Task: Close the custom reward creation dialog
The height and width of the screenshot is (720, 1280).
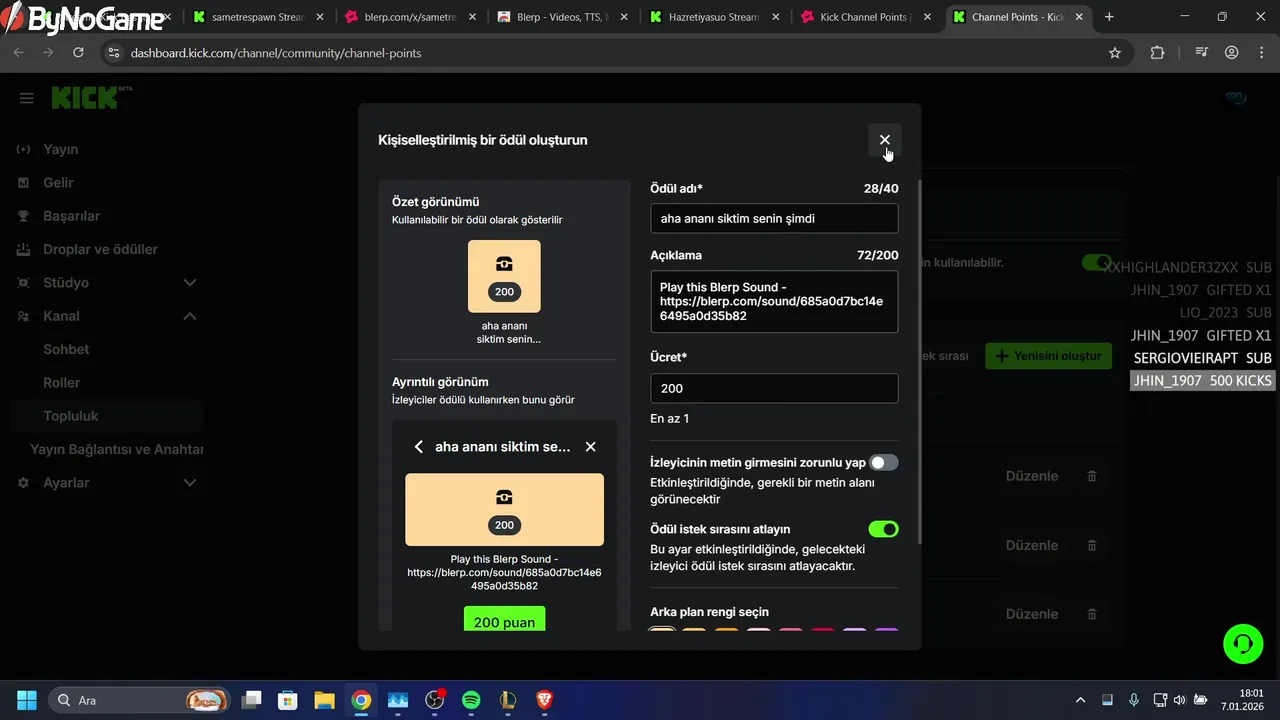Action: tap(884, 140)
